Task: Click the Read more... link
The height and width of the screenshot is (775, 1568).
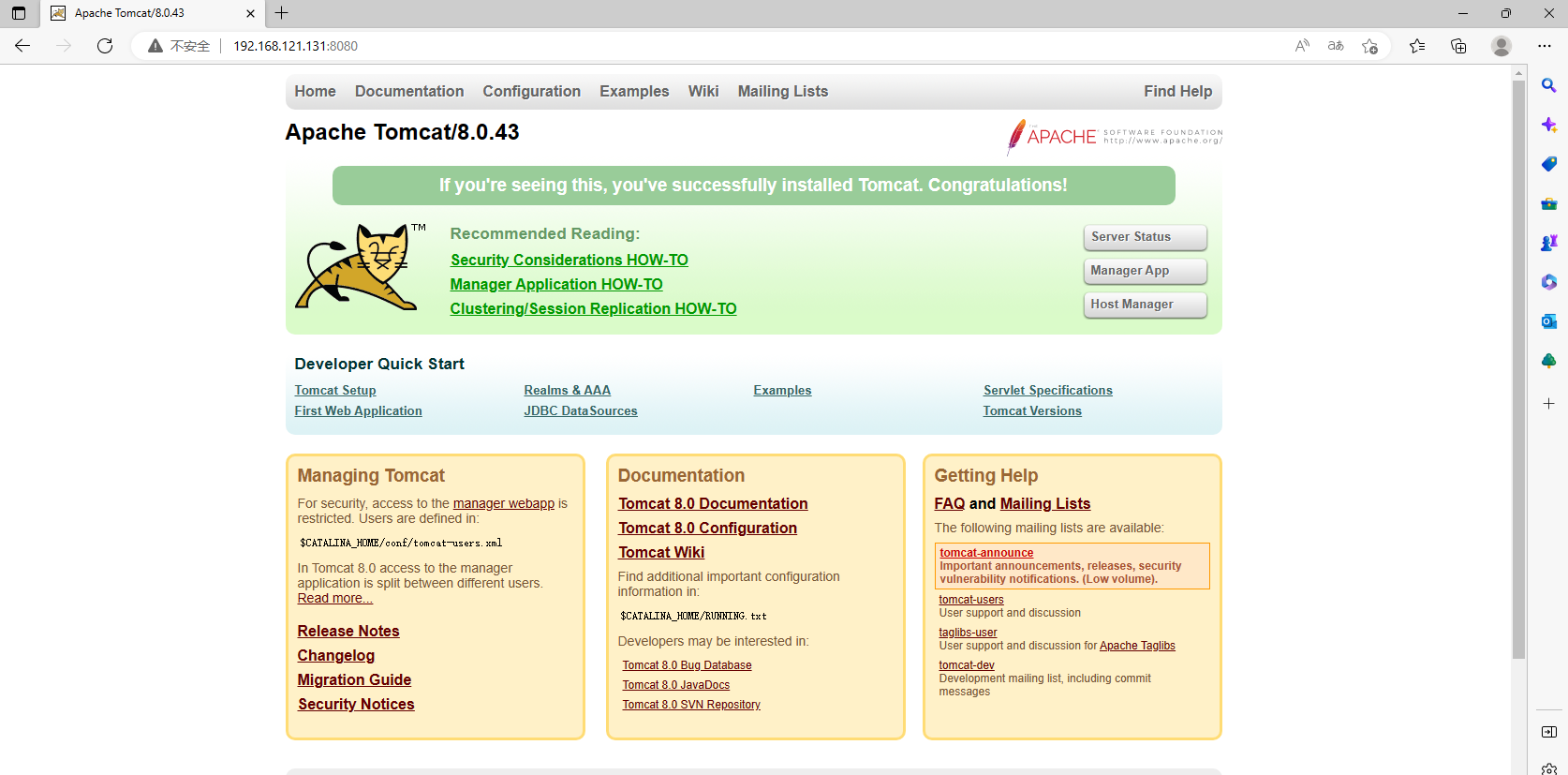Action: click(x=335, y=599)
